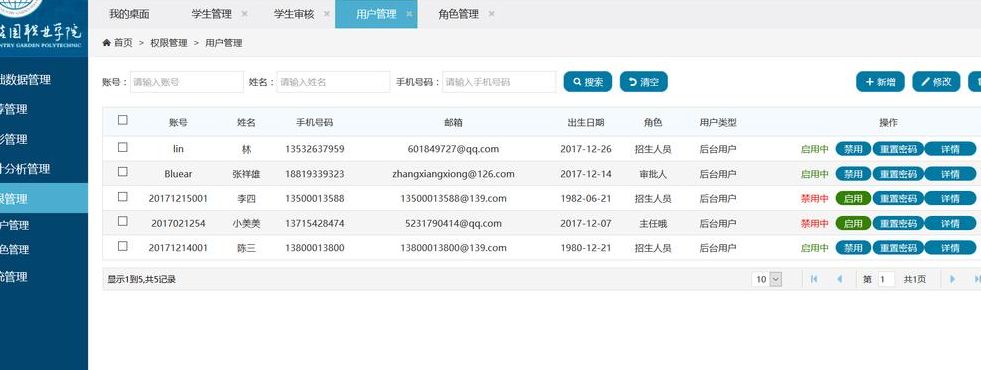The image size is (981, 370).
Task: Tick the select-all checkbox in table header
Action: [x=123, y=120]
